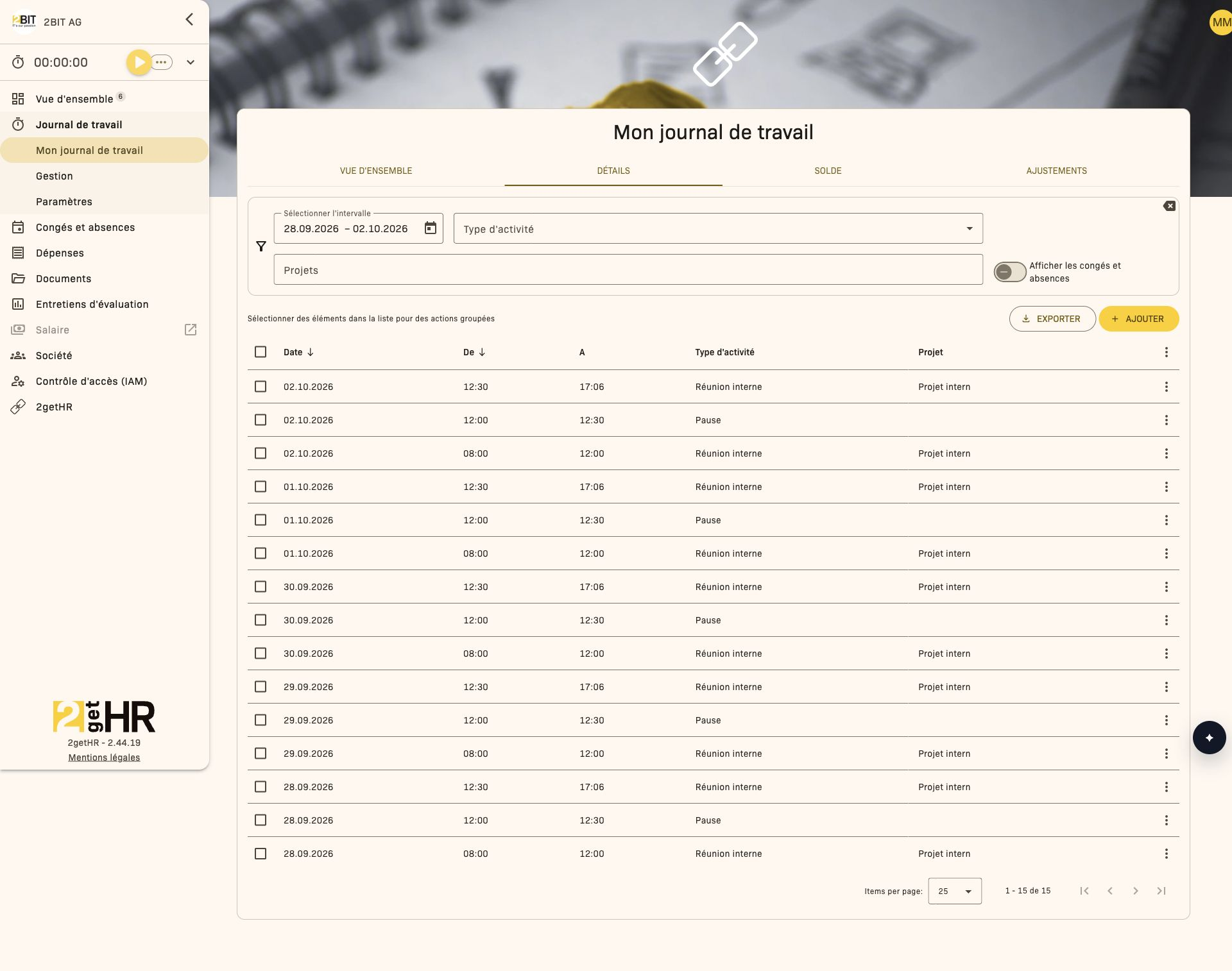Go to first page arrow
This screenshot has width=1232, height=971.
pos(1084,891)
